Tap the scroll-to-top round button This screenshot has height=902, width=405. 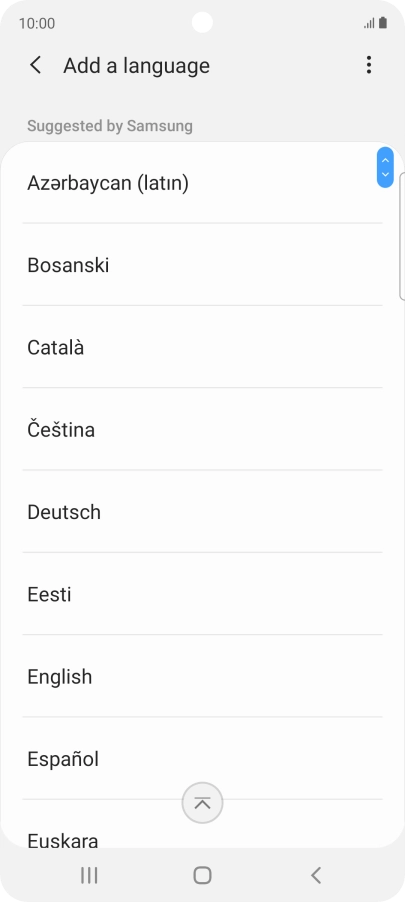point(202,803)
